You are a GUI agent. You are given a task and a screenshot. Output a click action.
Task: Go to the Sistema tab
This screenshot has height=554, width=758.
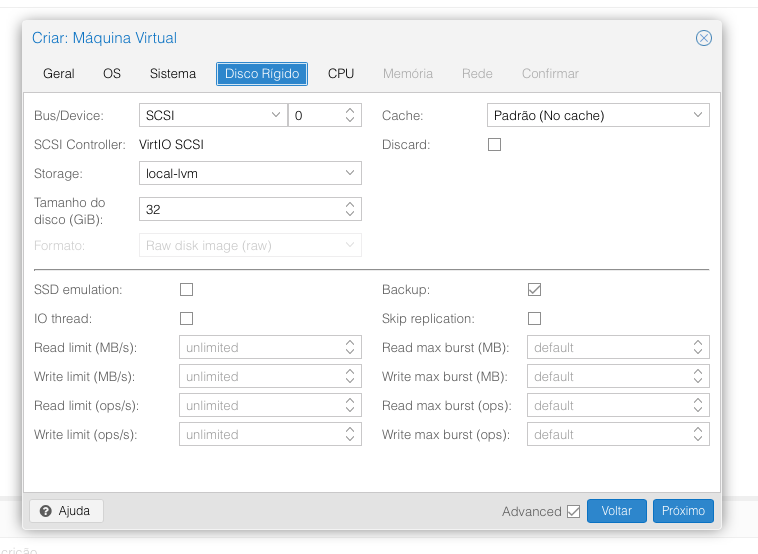point(173,74)
